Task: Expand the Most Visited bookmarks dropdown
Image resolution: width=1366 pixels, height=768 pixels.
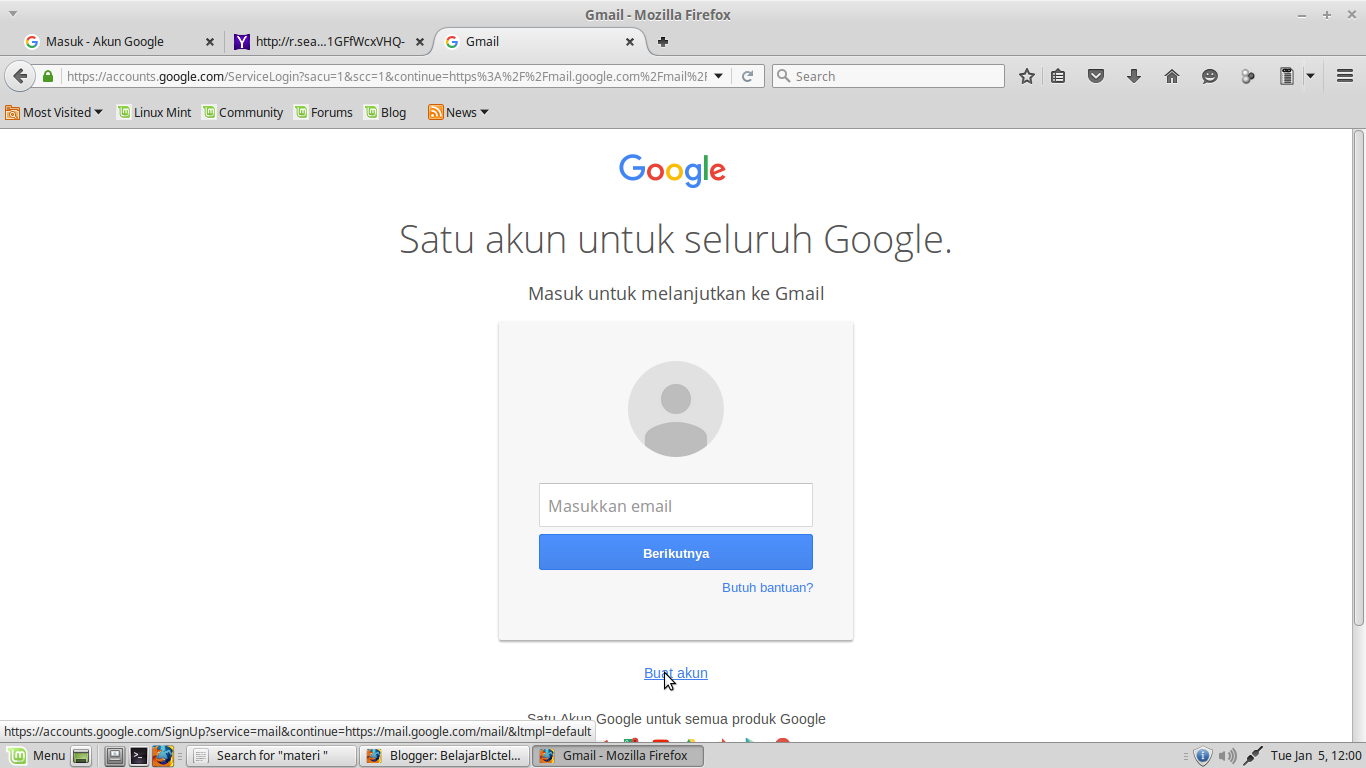Action: coord(97,112)
